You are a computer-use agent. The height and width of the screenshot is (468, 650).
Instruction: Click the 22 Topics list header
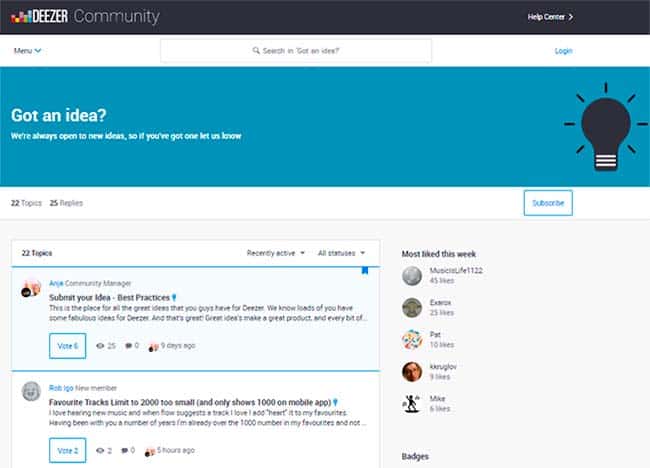click(36, 253)
